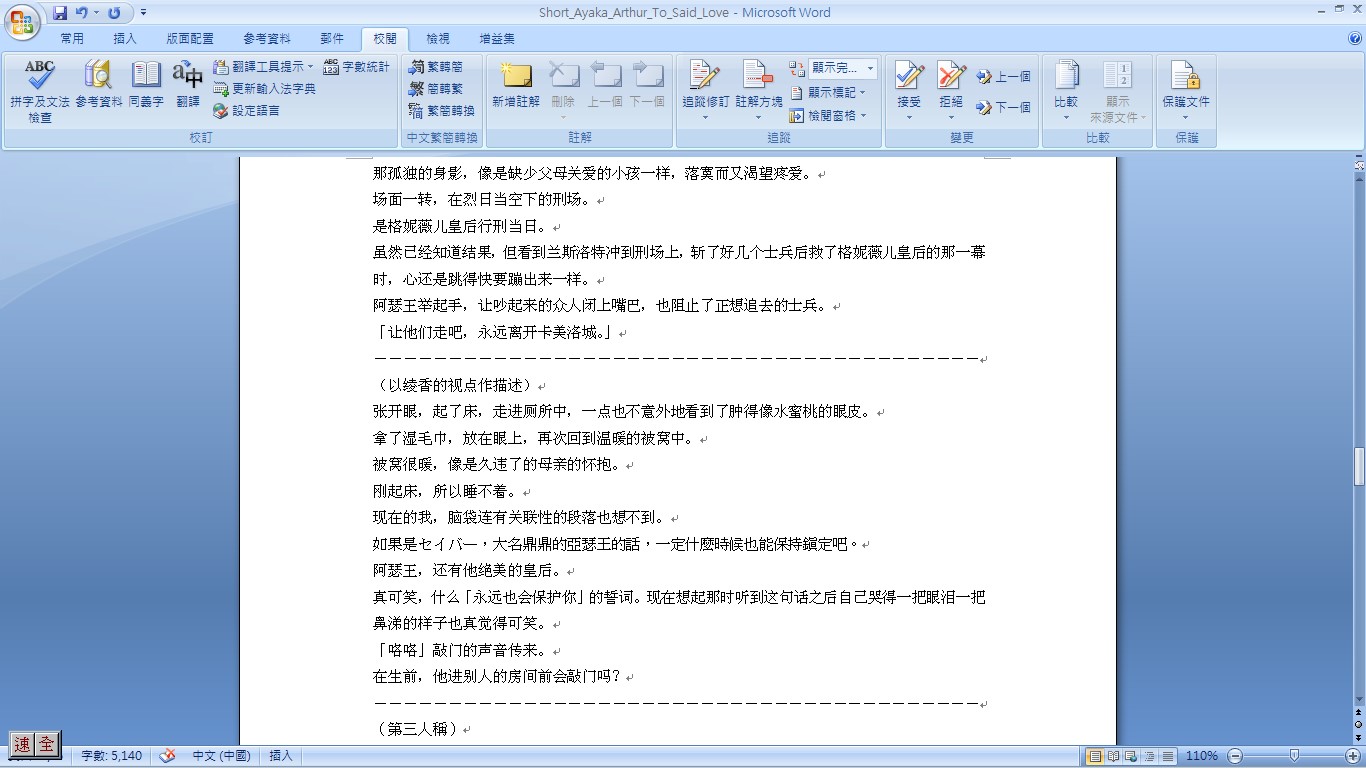Click the 翻譯 translate button
Screen dimensions: 1366x768
click(x=188, y=85)
